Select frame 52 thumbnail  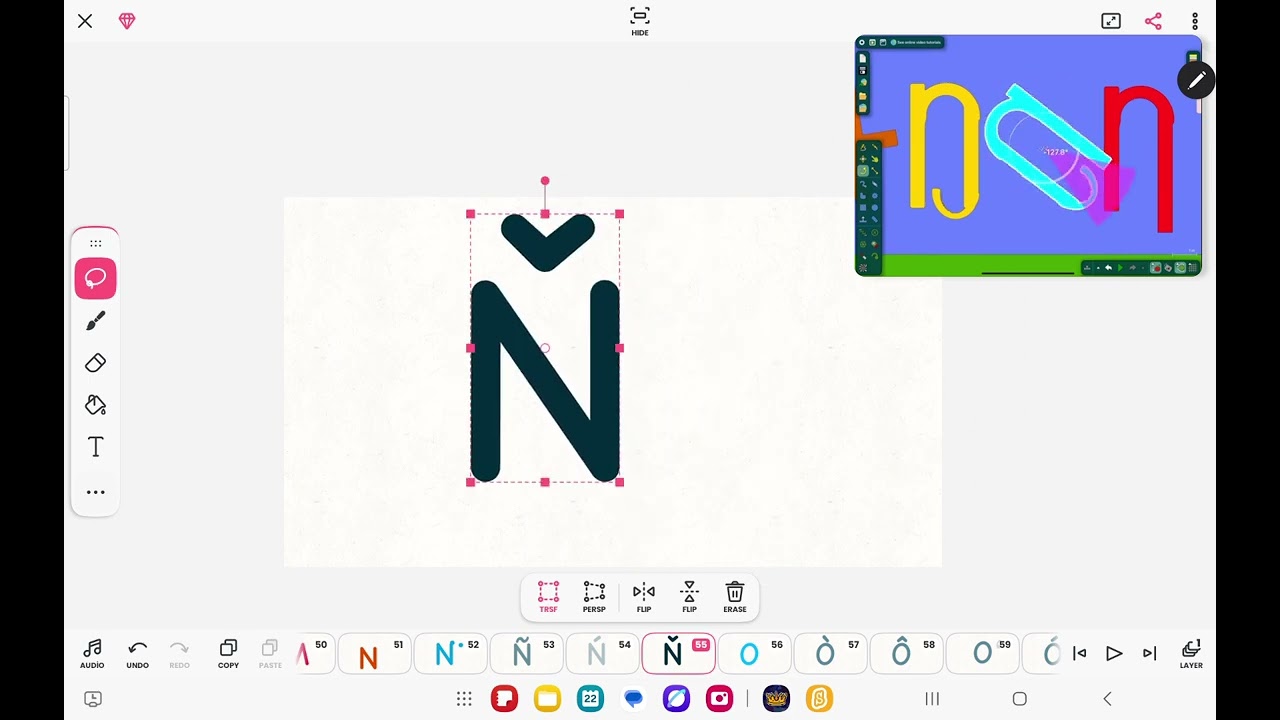[450, 654]
